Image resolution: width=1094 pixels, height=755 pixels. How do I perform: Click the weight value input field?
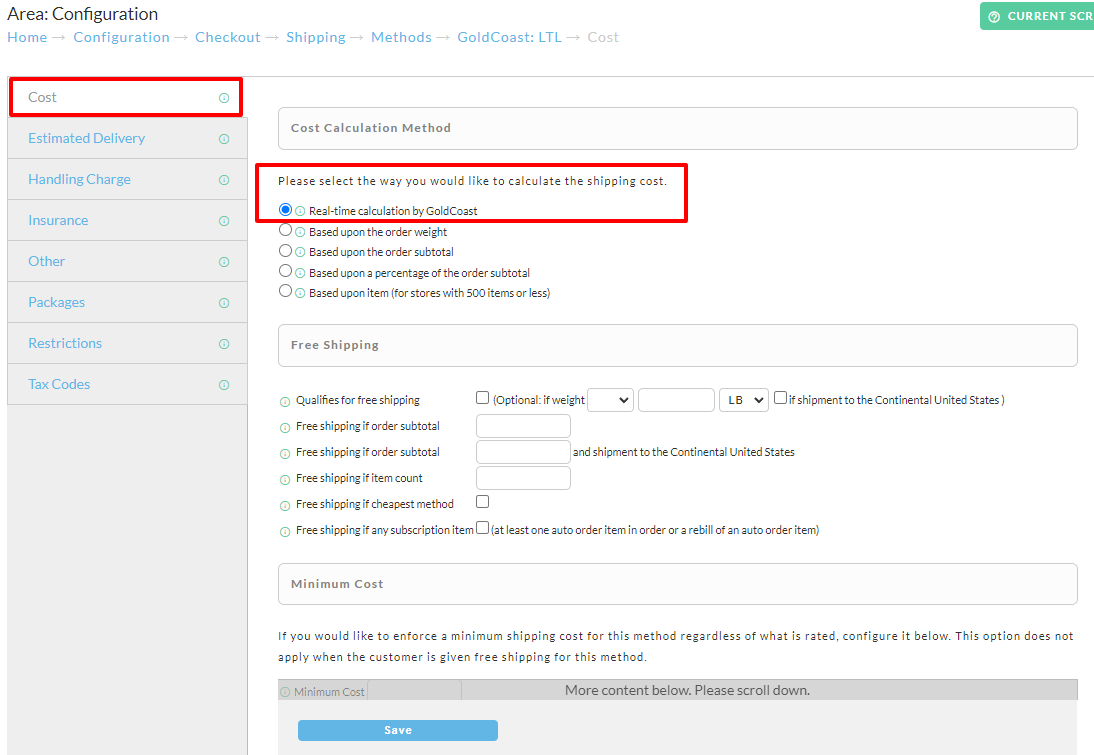[x=676, y=400]
